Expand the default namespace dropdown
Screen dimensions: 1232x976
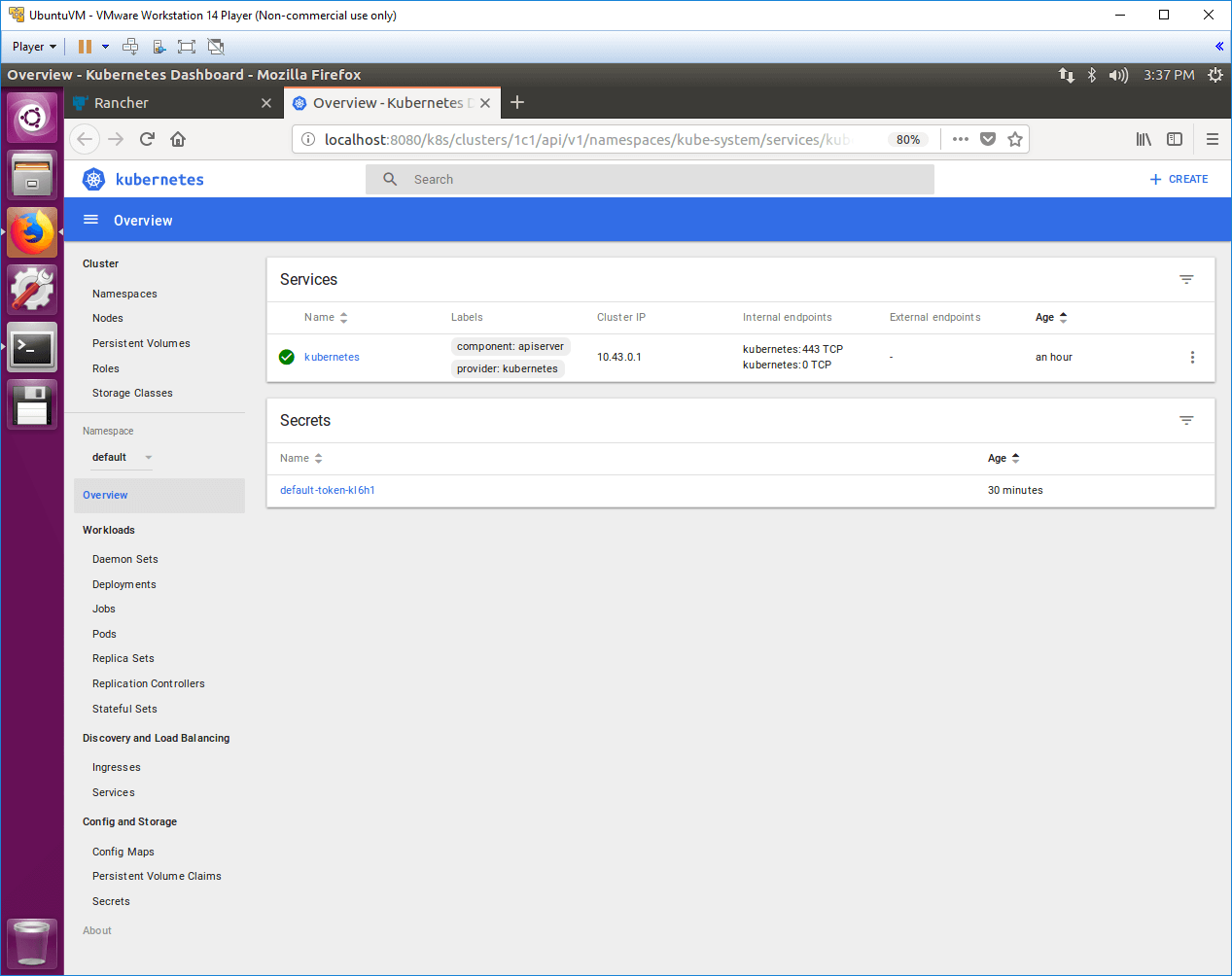click(x=122, y=457)
